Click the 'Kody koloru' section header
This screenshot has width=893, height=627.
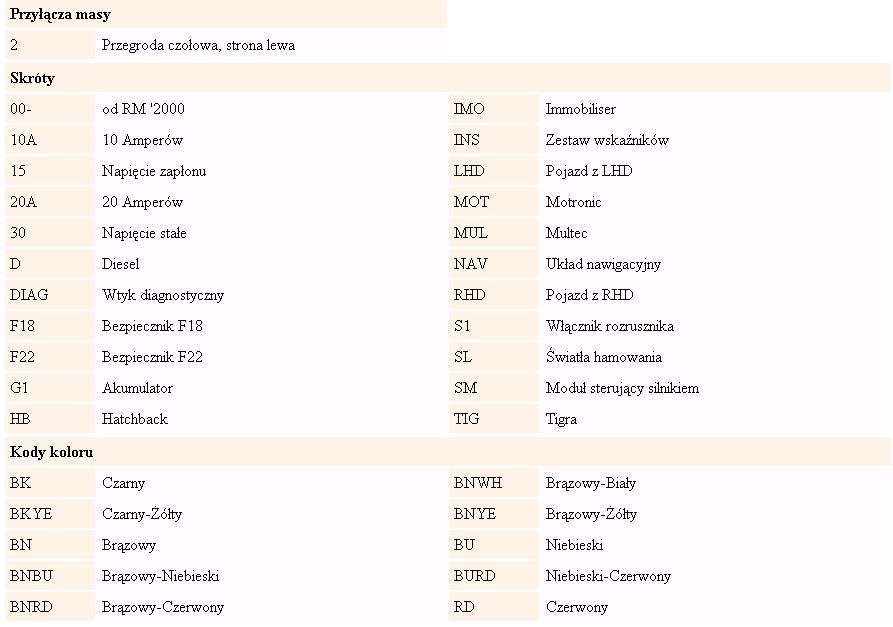pyautogui.click(x=52, y=452)
